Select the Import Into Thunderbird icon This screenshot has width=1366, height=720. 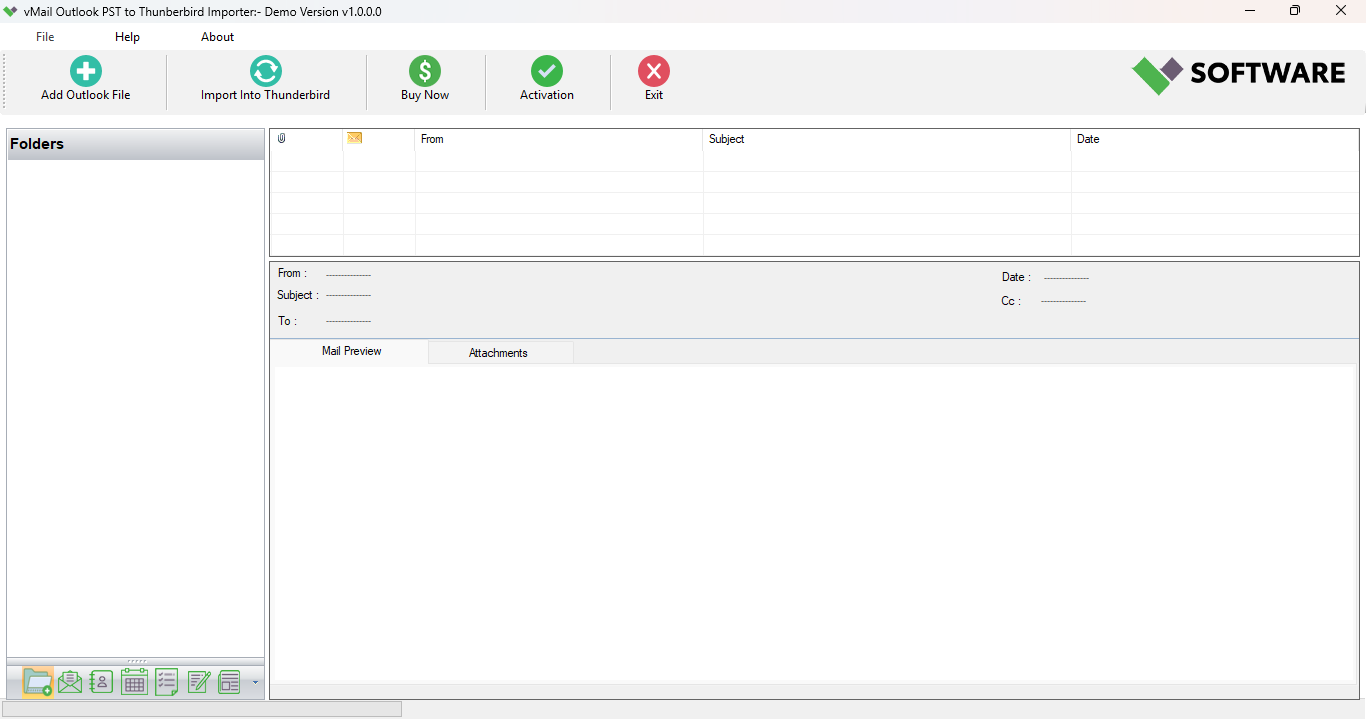(265, 79)
